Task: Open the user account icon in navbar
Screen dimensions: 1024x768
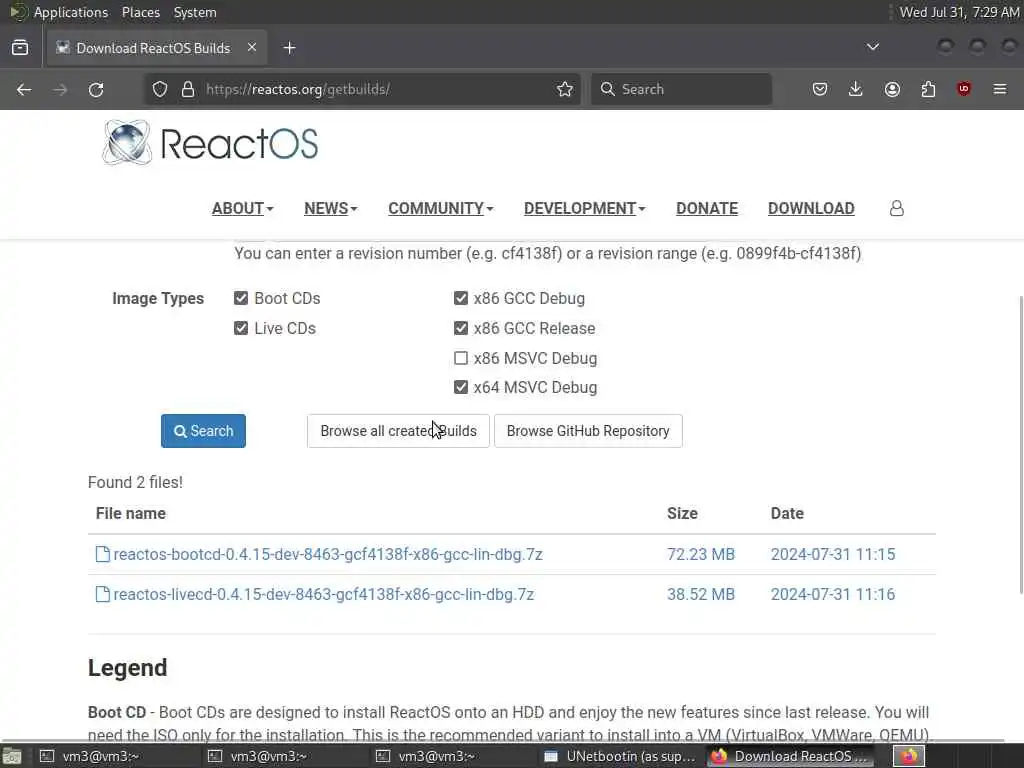Action: [x=897, y=208]
